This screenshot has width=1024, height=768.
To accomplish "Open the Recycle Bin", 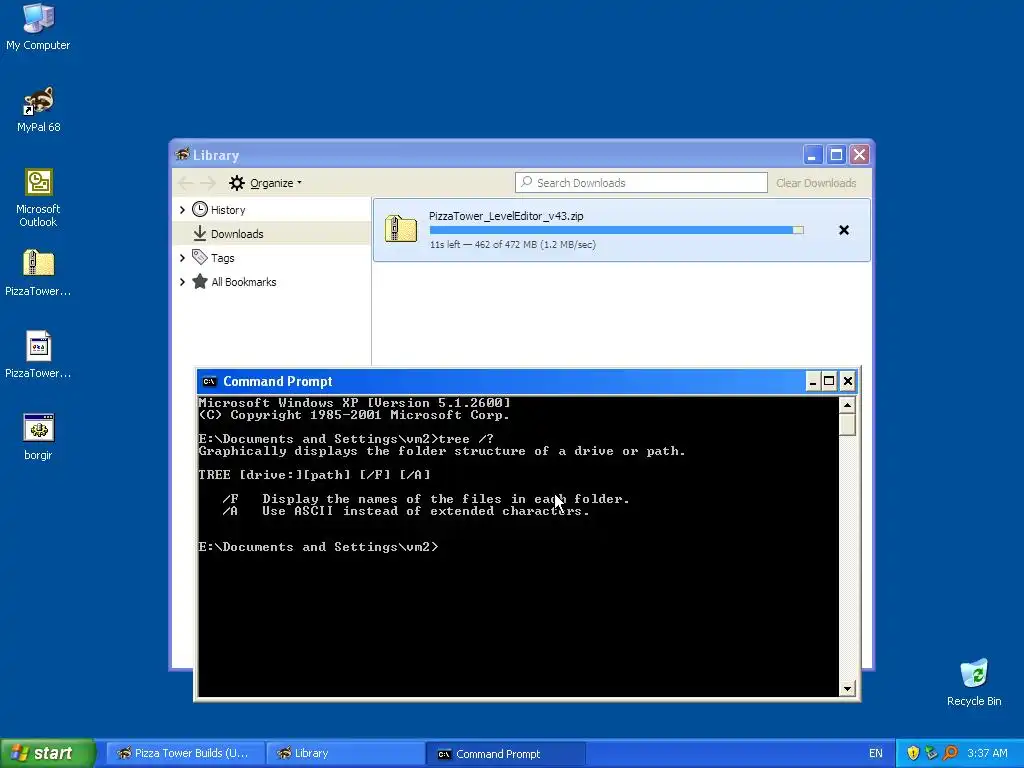I will pos(974,682).
